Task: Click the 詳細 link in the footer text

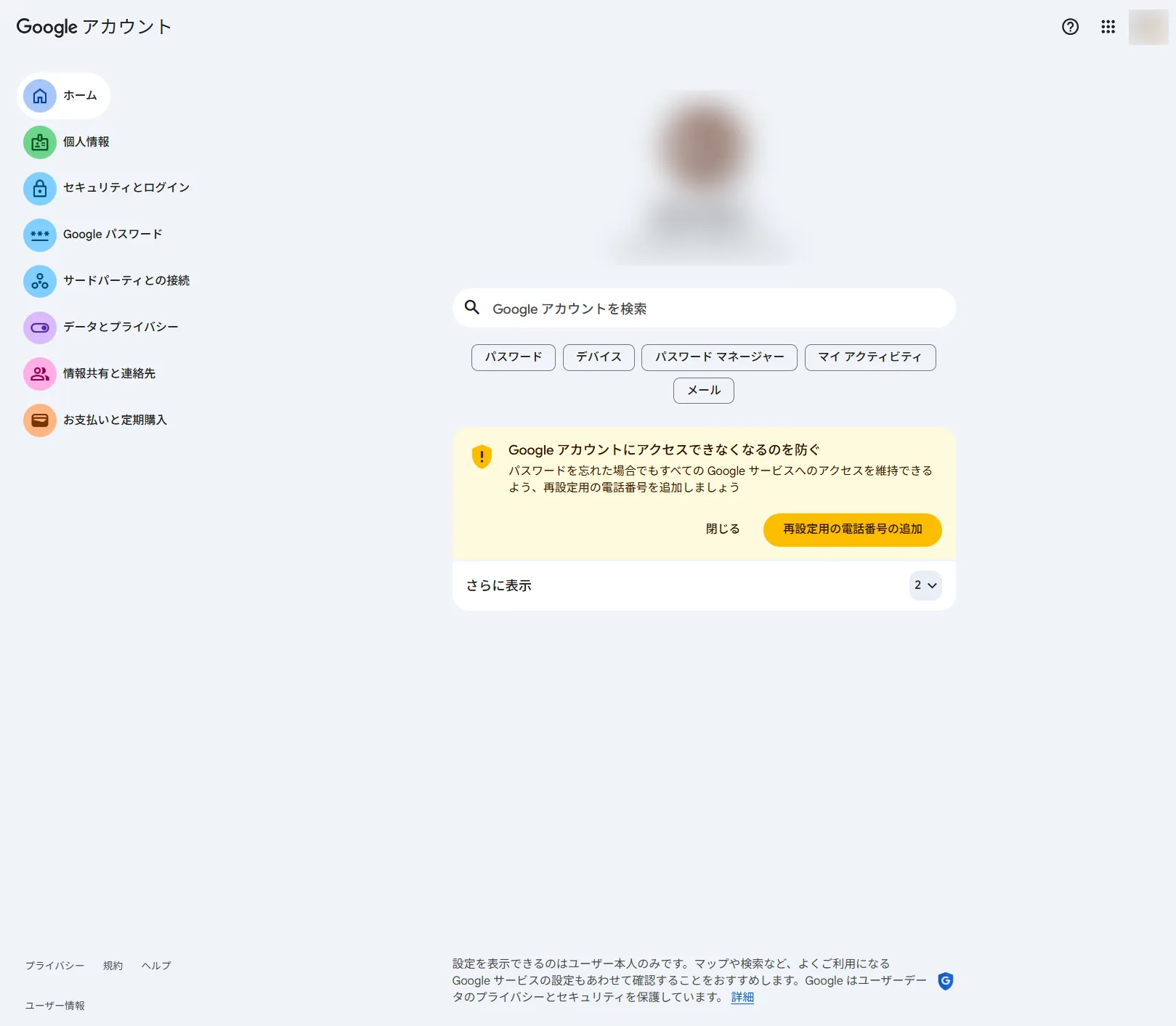Action: pyautogui.click(x=742, y=998)
